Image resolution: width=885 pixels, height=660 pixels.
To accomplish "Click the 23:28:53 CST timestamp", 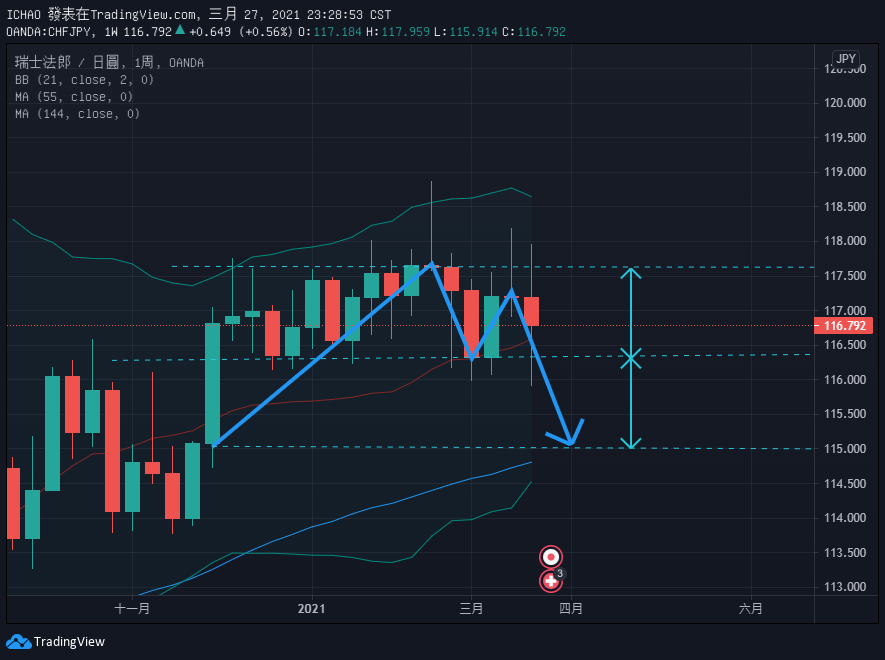I will [349, 14].
